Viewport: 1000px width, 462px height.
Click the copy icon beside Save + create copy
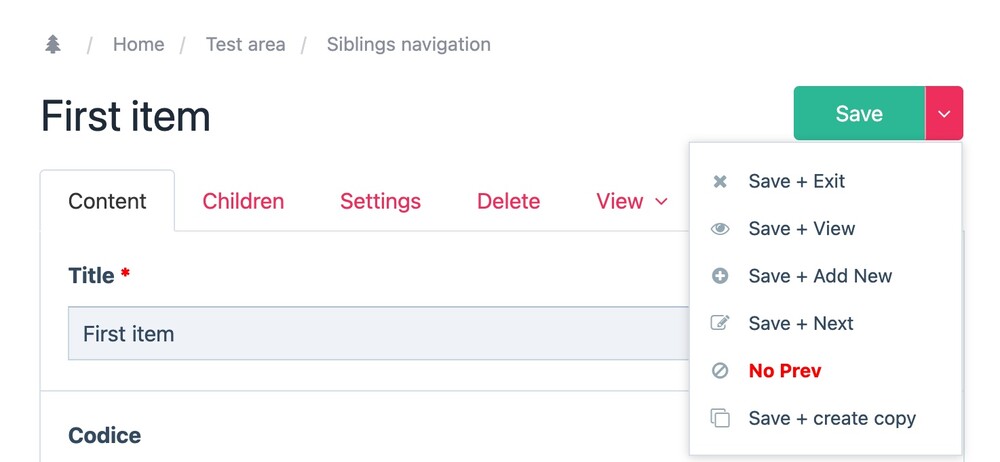pyautogui.click(x=719, y=418)
